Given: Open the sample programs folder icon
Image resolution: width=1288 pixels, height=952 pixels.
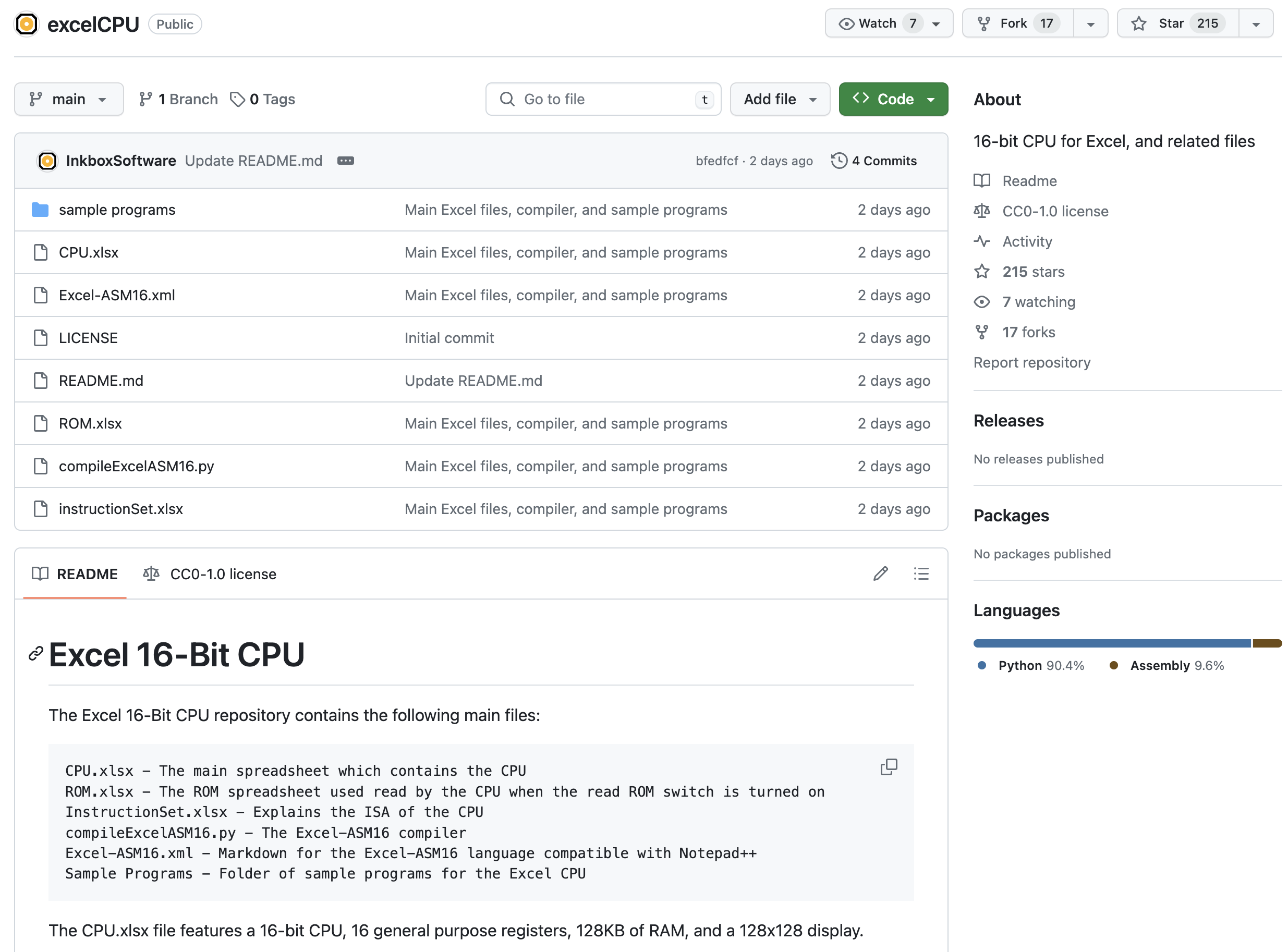Looking at the screenshot, I should tap(40, 210).
